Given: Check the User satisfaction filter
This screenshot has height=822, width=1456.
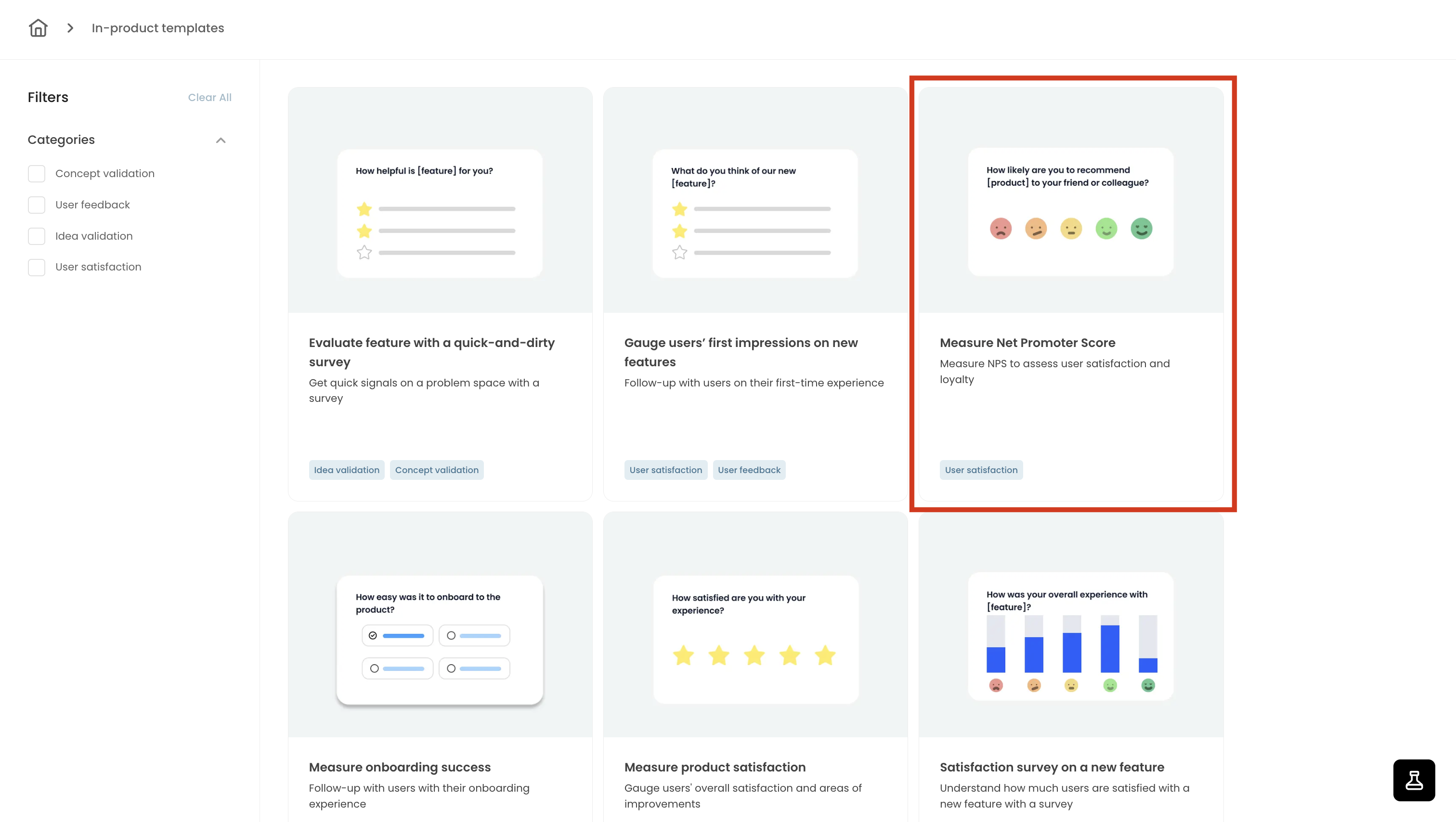Looking at the screenshot, I should (37, 267).
